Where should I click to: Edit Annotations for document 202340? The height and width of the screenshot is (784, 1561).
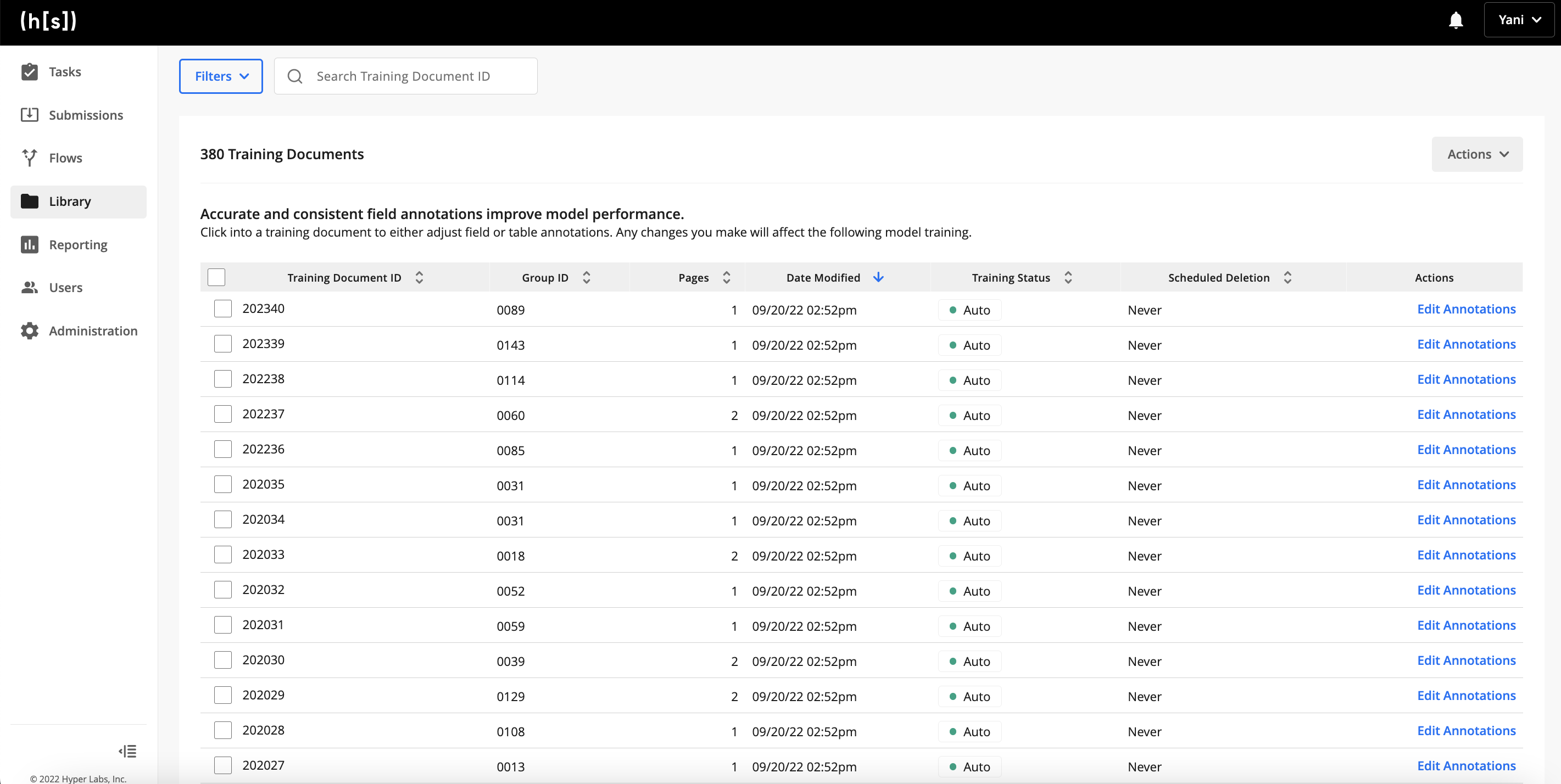point(1466,309)
